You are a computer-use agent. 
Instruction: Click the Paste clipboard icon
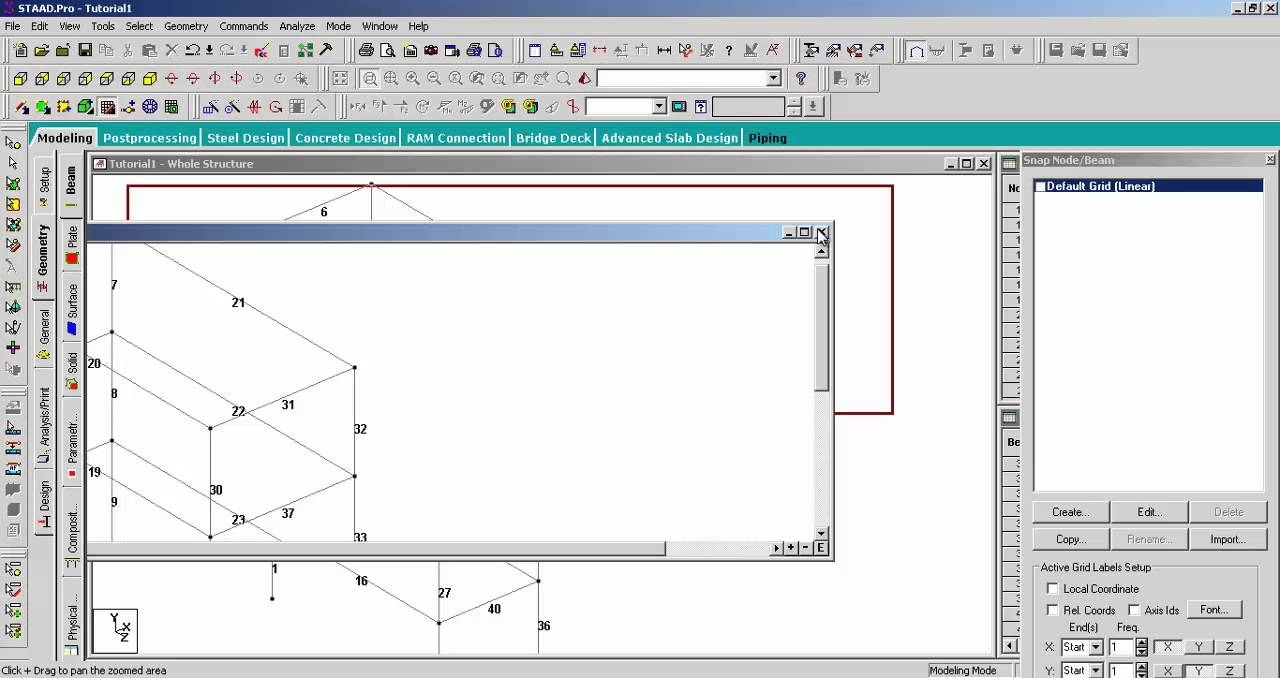(150, 50)
